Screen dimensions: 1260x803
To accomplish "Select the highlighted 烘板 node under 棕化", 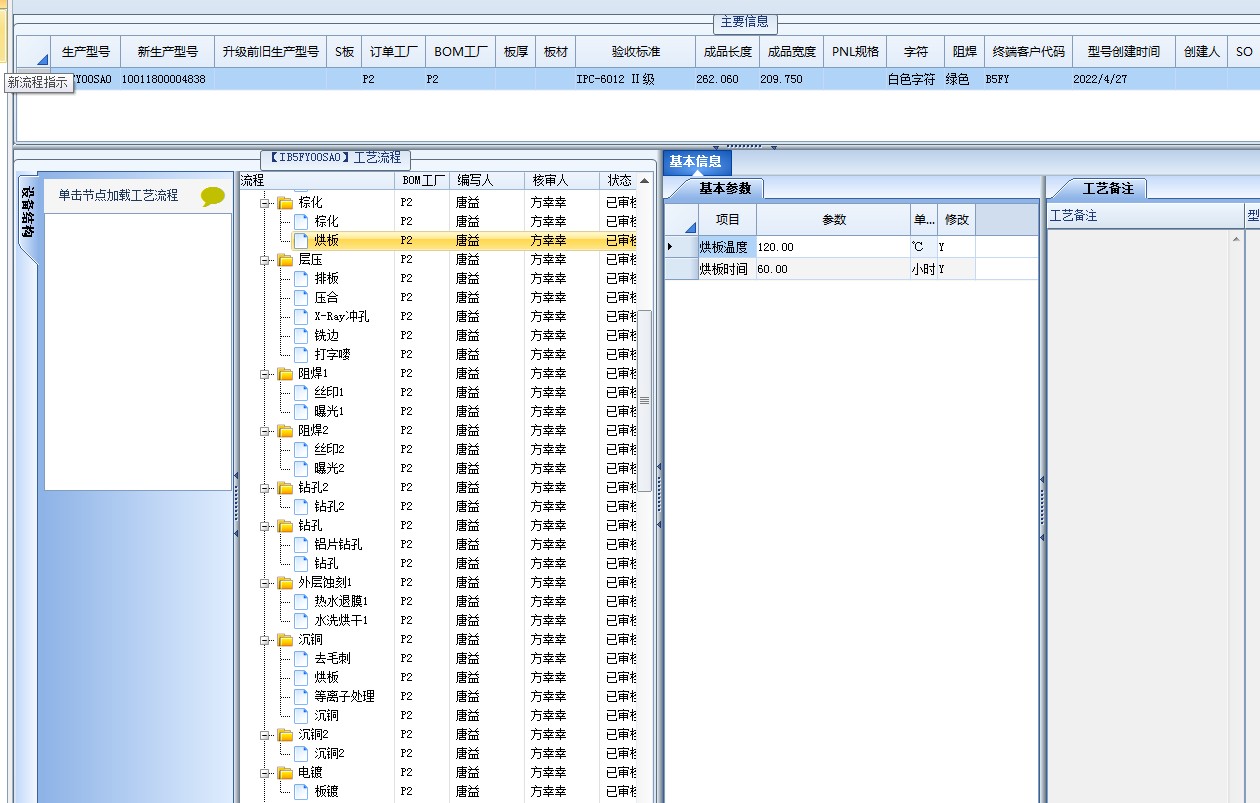I will [x=326, y=241].
